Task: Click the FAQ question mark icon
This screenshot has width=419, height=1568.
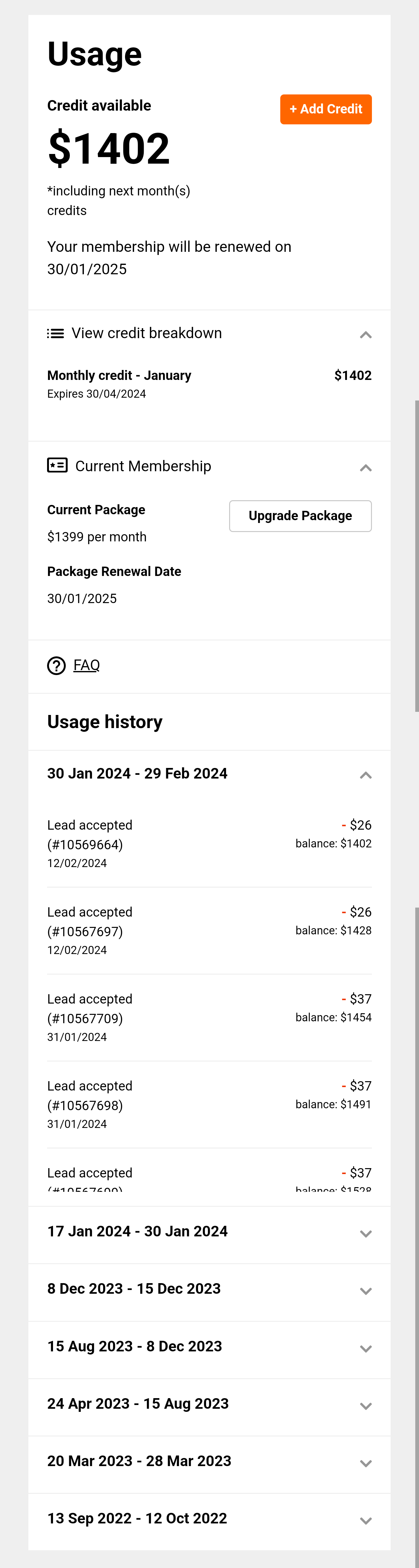Action: [x=57, y=666]
